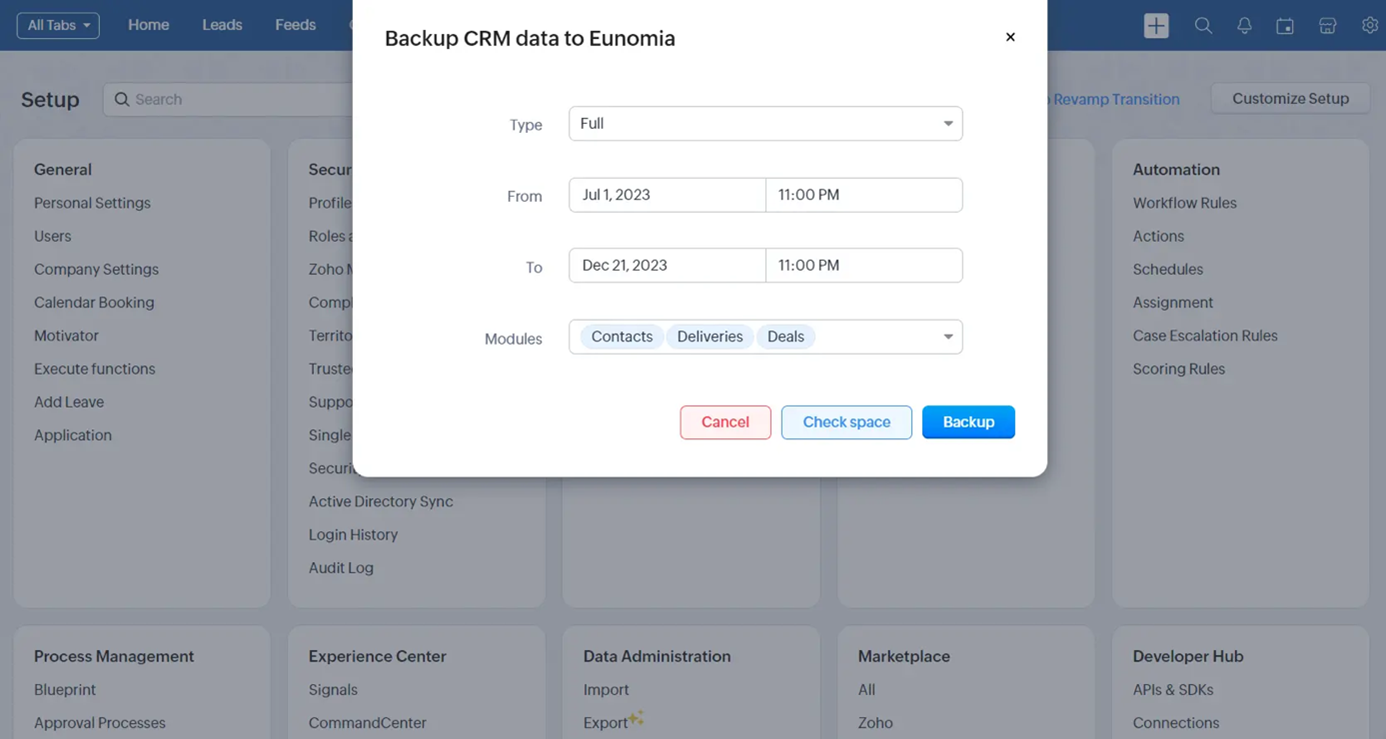Screen dimensions: 1386x739
Task: Open the calendar icon in top bar
Action: 1285,26
